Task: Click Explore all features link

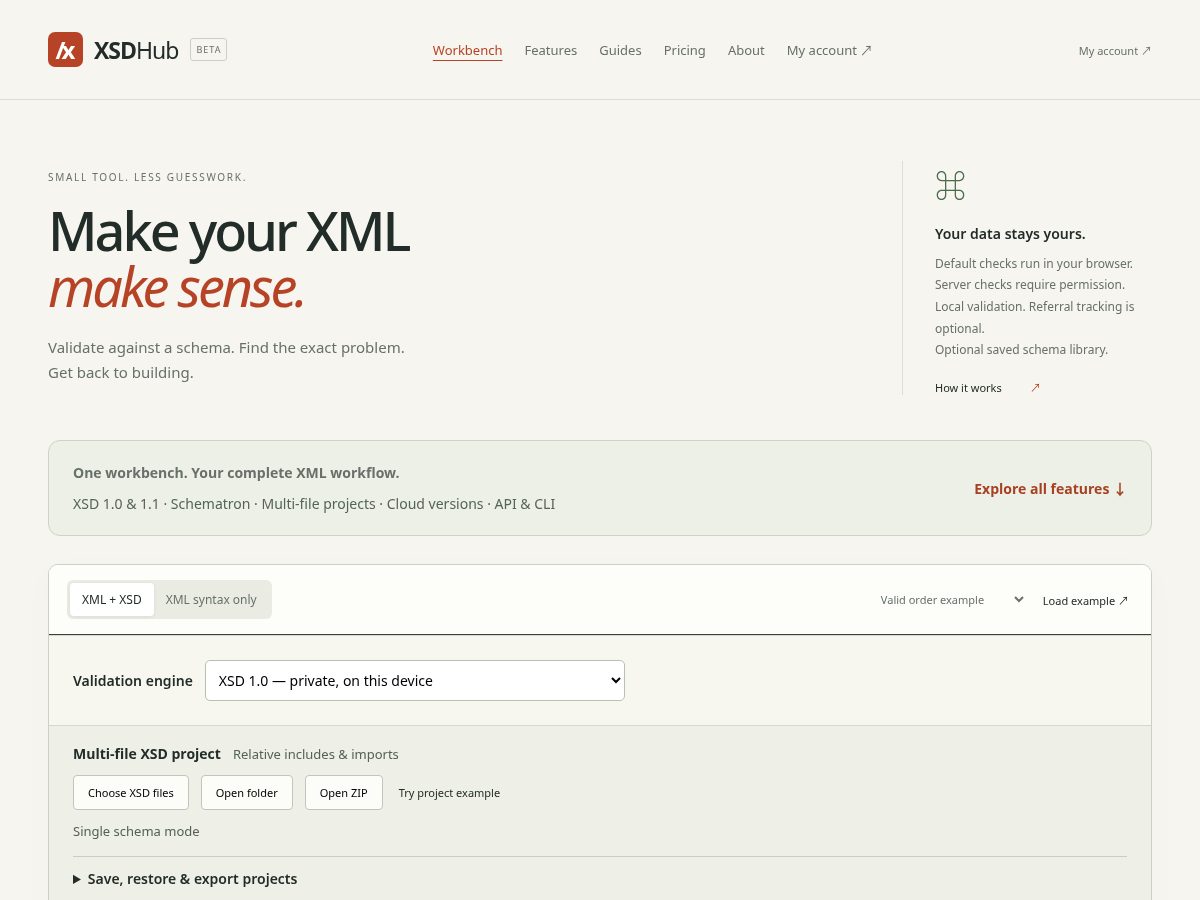Action: pos(1050,489)
